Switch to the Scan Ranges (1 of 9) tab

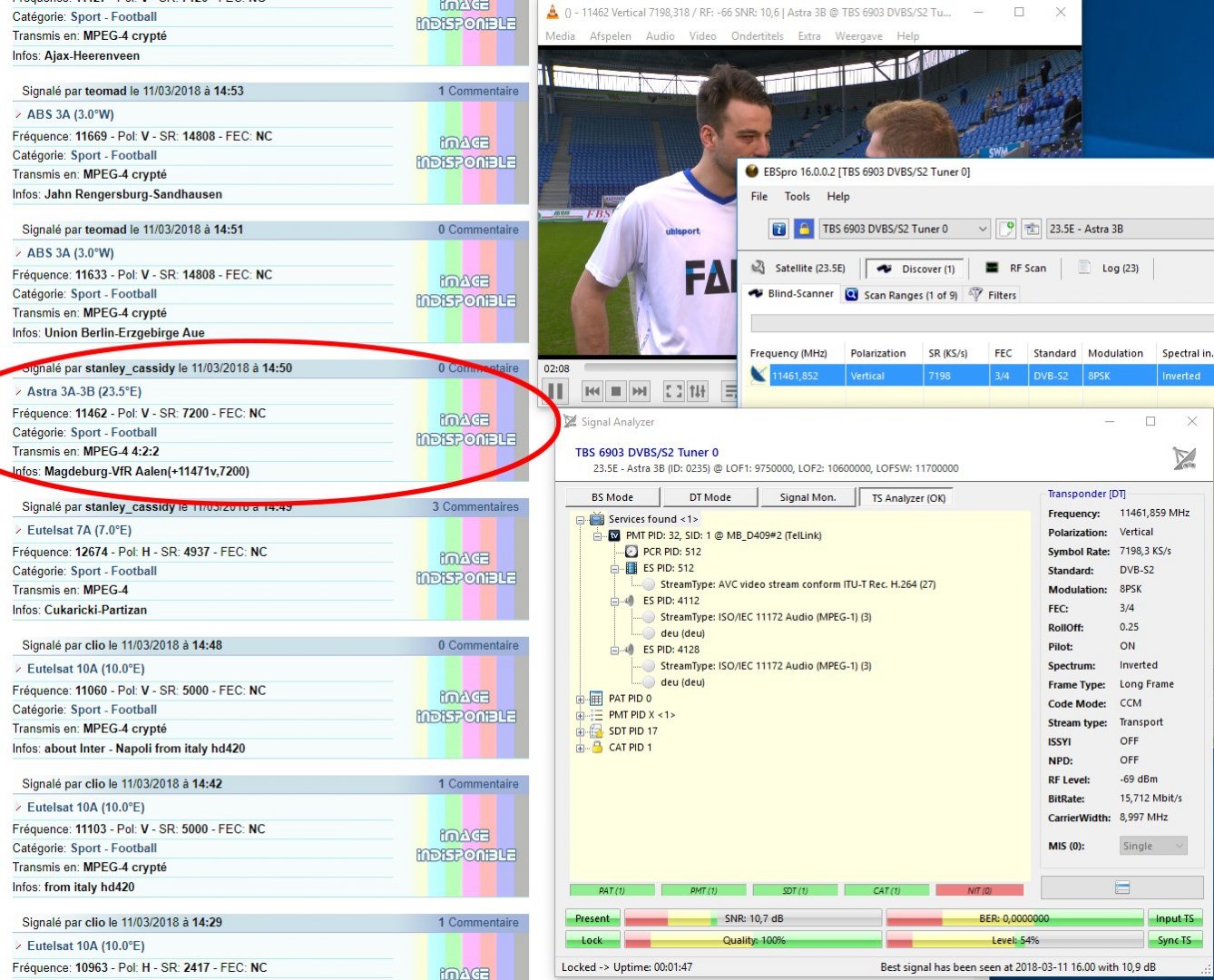point(901,294)
